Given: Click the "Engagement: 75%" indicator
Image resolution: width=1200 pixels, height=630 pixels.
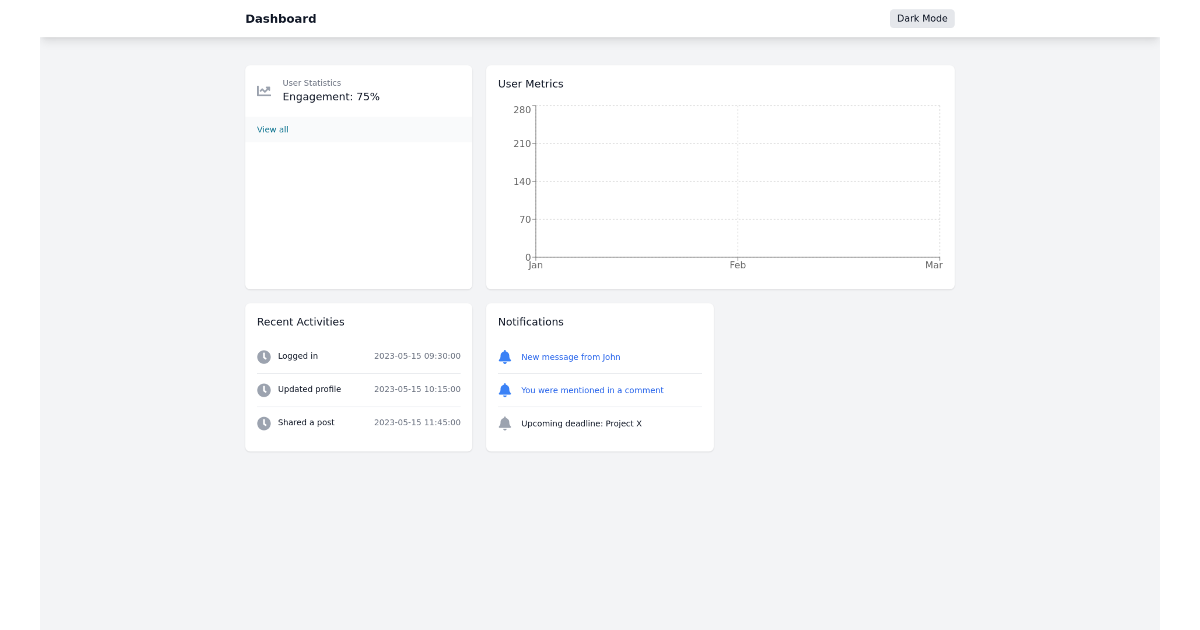Looking at the screenshot, I should coord(329,96).
